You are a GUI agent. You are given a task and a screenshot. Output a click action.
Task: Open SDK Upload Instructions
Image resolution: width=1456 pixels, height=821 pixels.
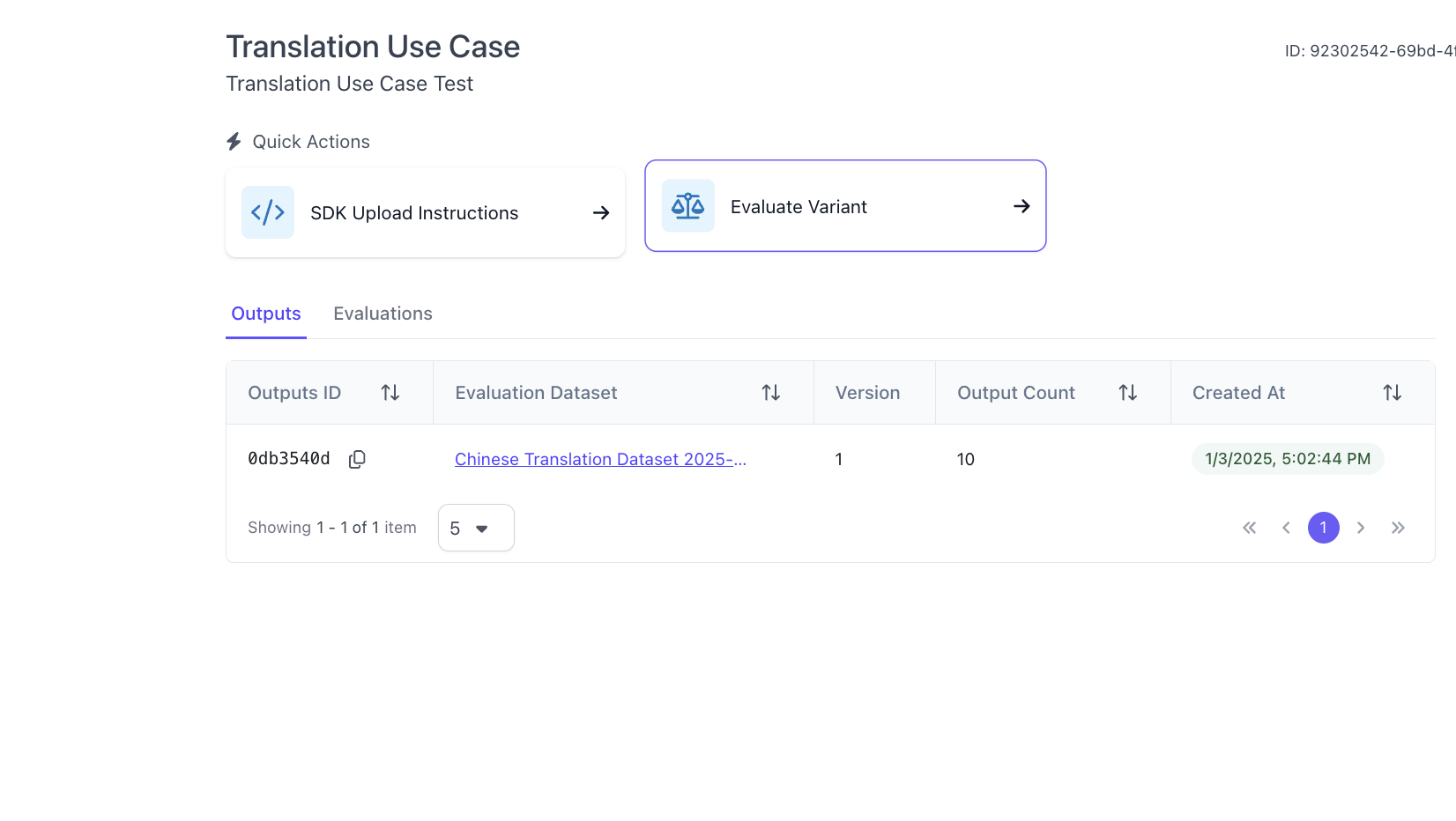tap(425, 213)
